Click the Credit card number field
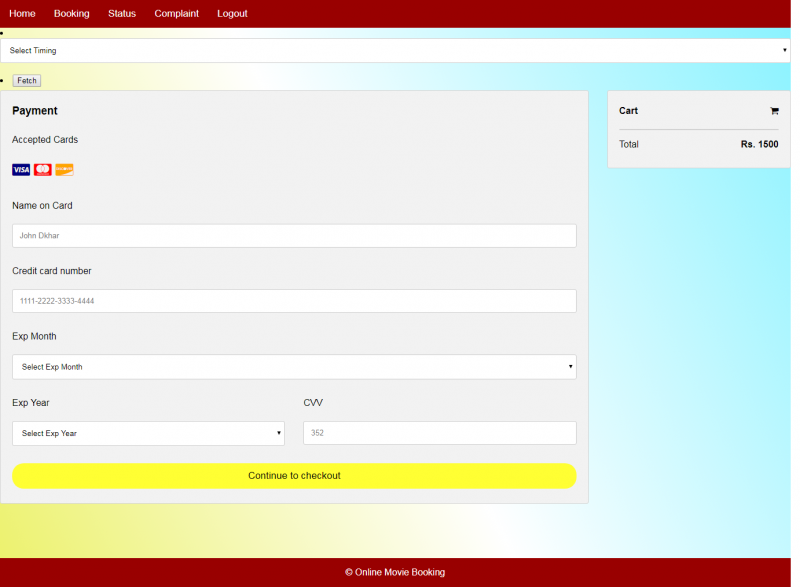Image resolution: width=800 pixels, height=587 pixels. click(294, 301)
